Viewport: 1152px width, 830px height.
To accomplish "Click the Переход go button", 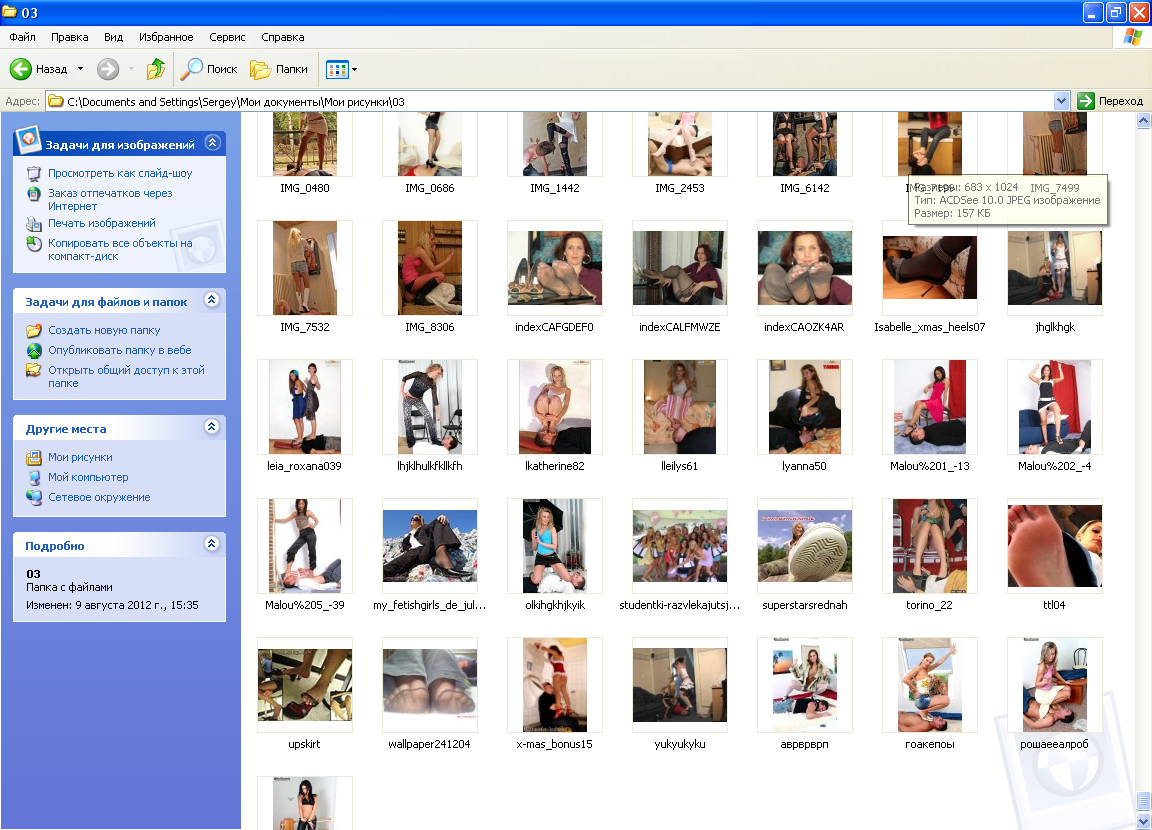I will click(1110, 101).
